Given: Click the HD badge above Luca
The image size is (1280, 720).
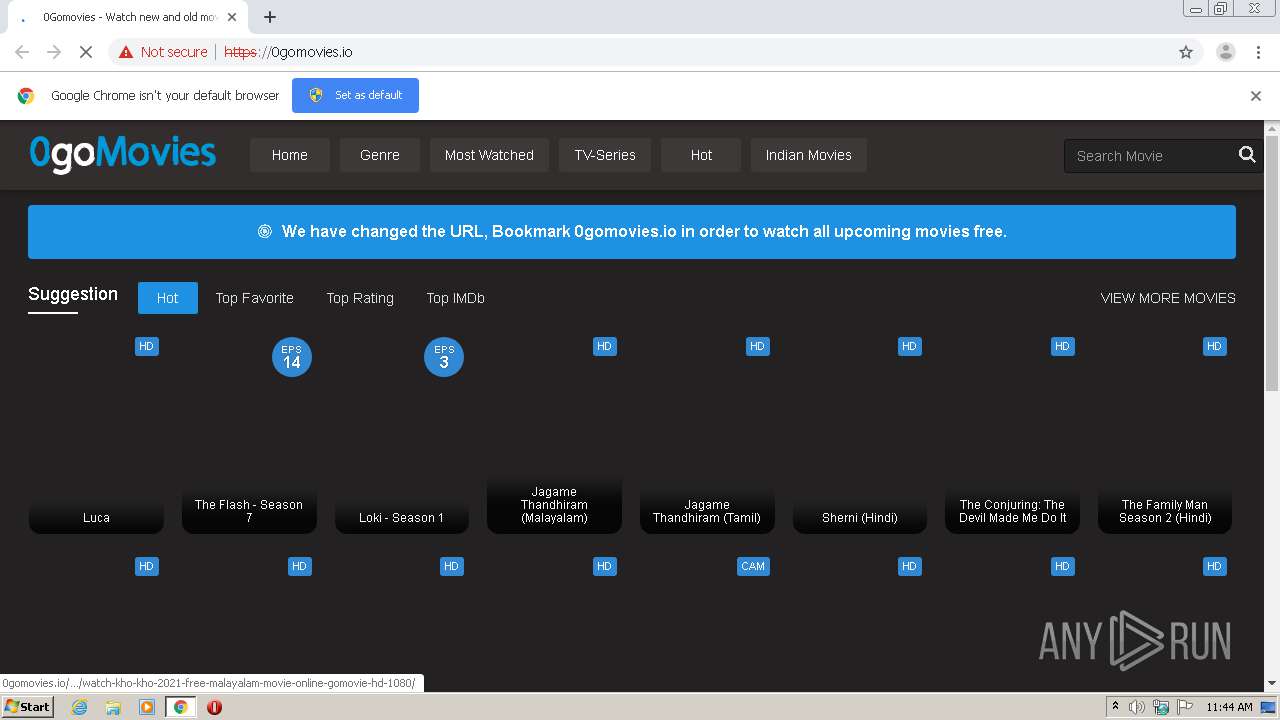Looking at the screenshot, I should 147,346.
